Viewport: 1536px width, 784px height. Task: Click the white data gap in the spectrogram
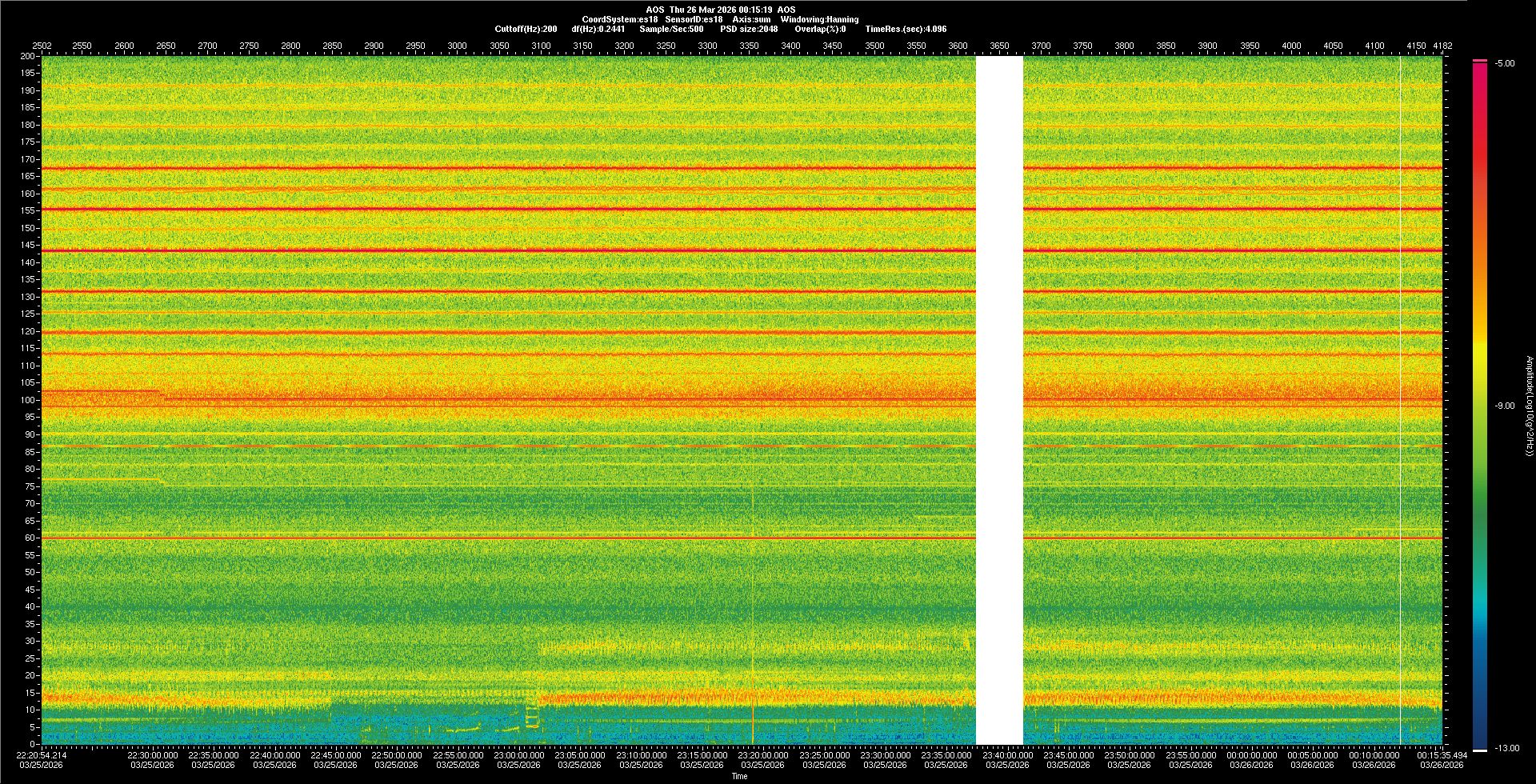(x=999, y=400)
